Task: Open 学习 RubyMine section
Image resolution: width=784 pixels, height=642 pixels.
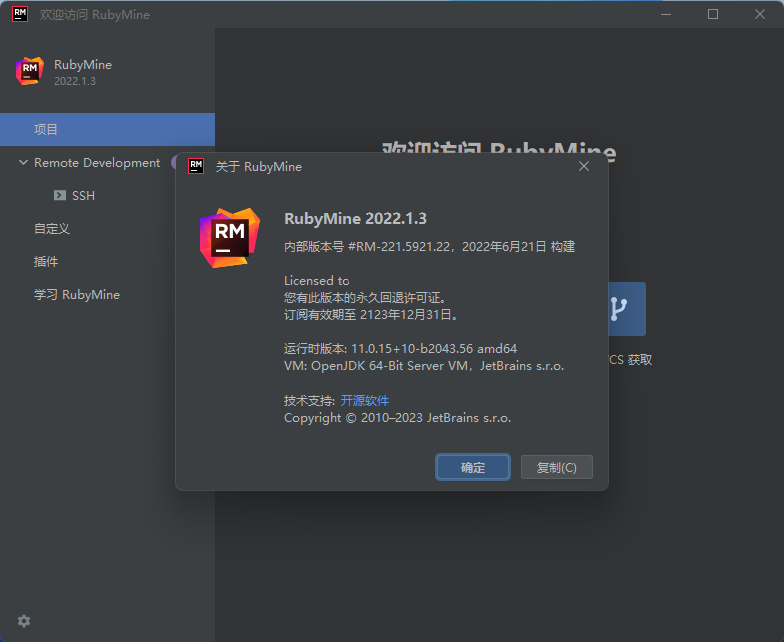Action: pos(77,294)
